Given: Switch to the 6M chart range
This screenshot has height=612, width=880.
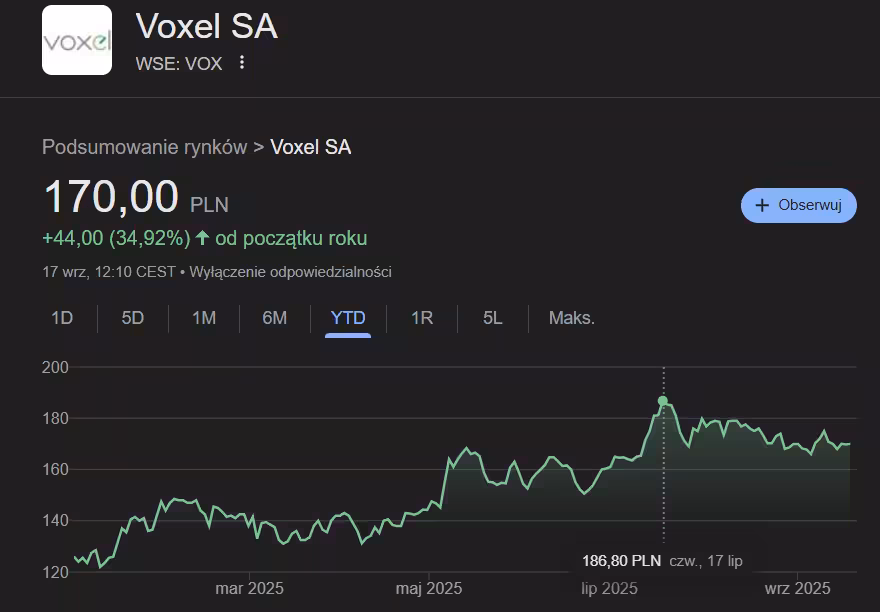Looking at the screenshot, I should click(275, 318).
